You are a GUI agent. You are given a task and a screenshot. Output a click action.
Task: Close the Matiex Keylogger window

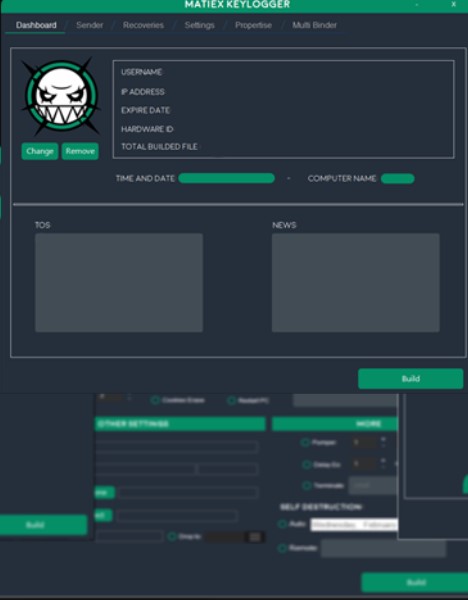click(x=453, y=4)
